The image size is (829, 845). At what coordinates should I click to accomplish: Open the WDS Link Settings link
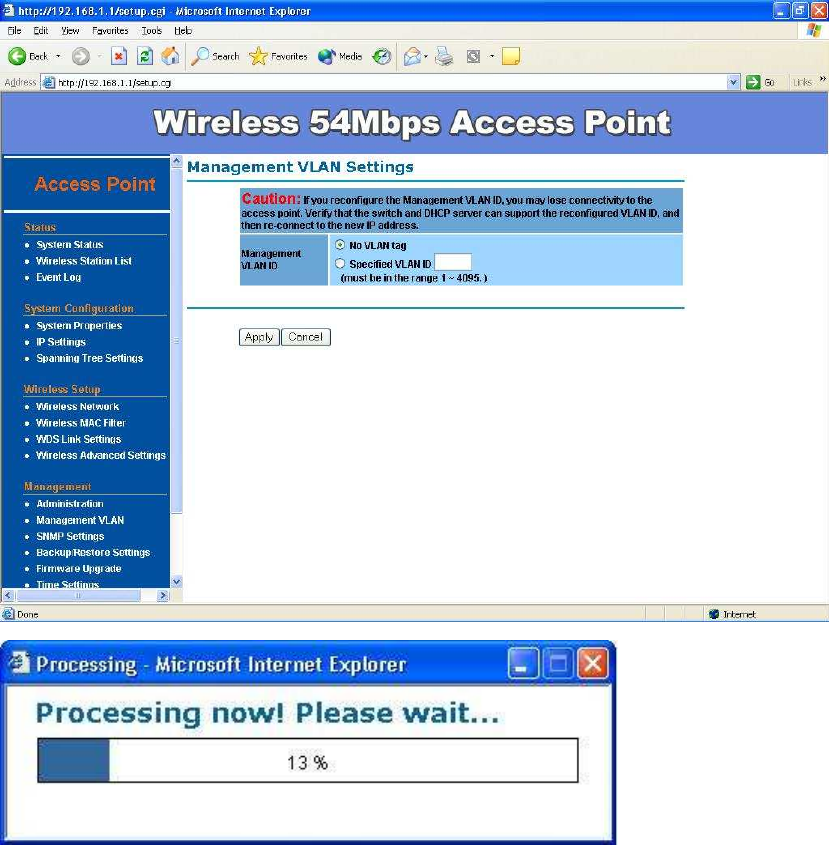[78, 439]
